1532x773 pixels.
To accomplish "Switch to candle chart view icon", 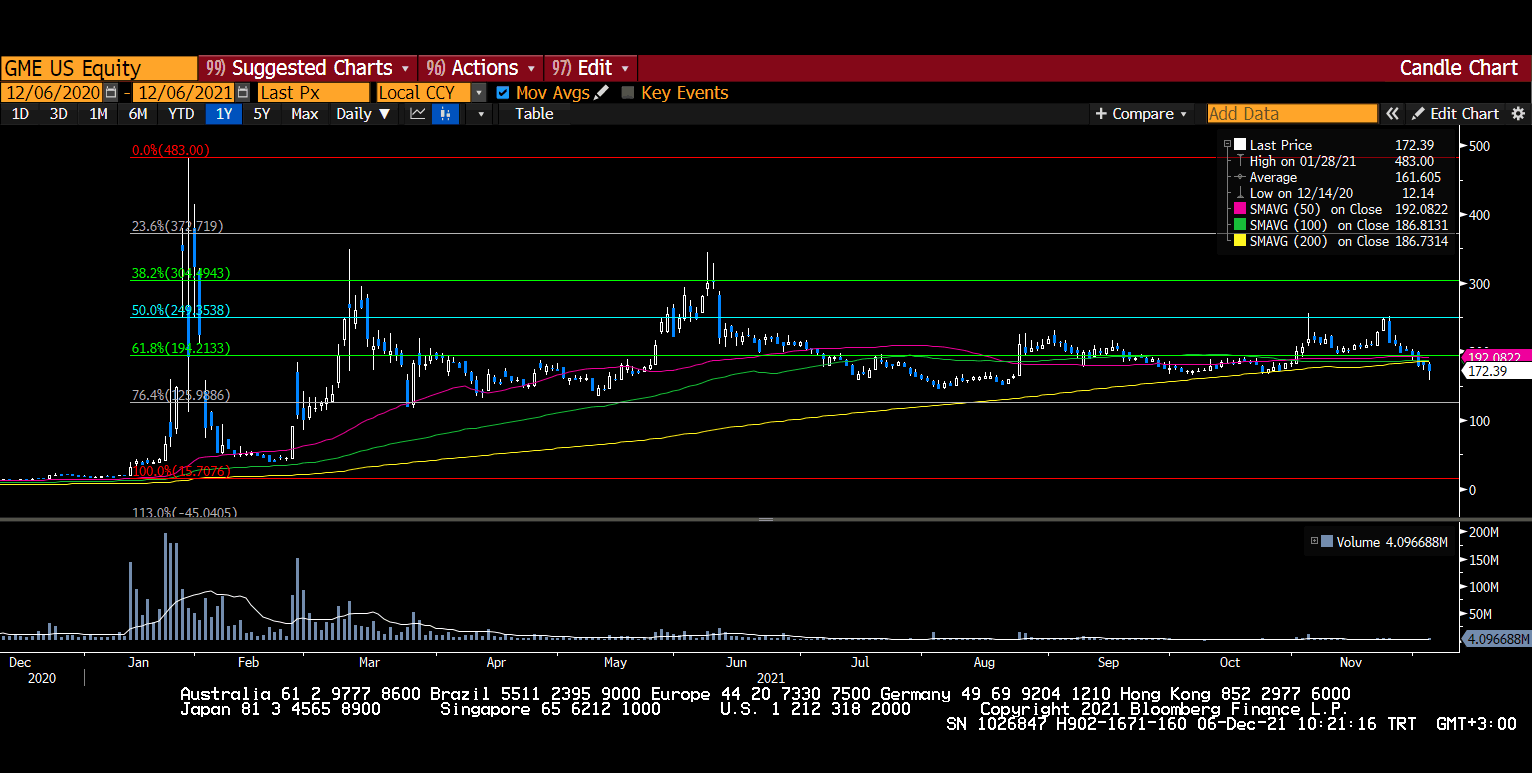I will pos(446,113).
